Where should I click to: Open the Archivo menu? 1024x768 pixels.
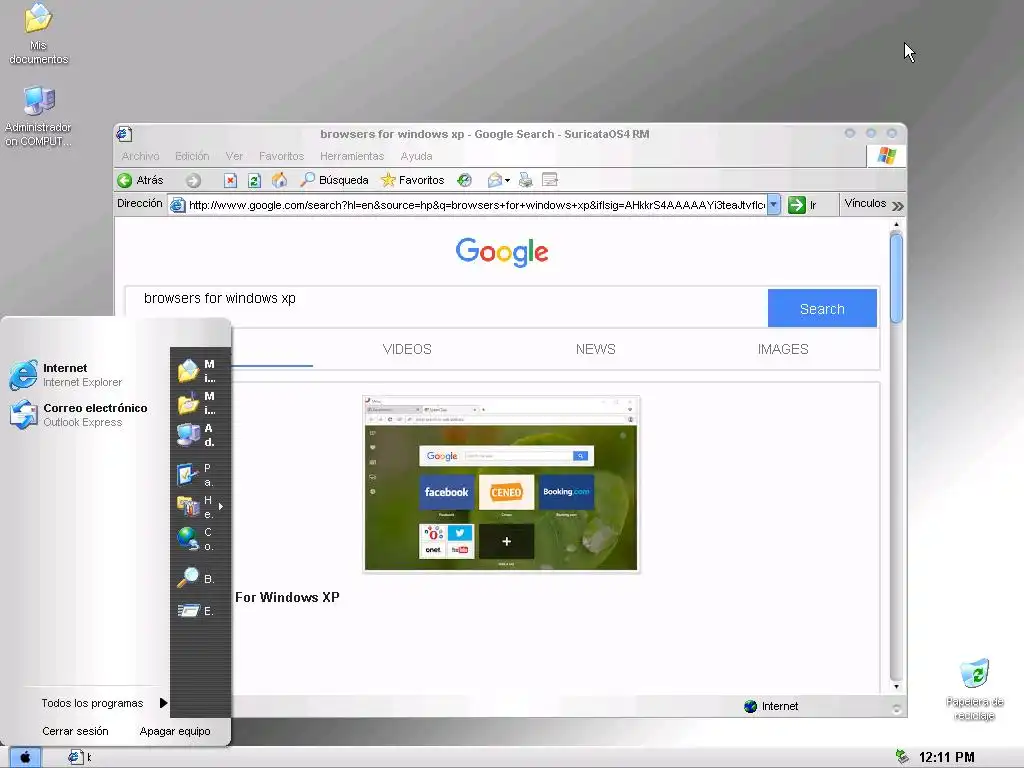[x=140, y=156]
